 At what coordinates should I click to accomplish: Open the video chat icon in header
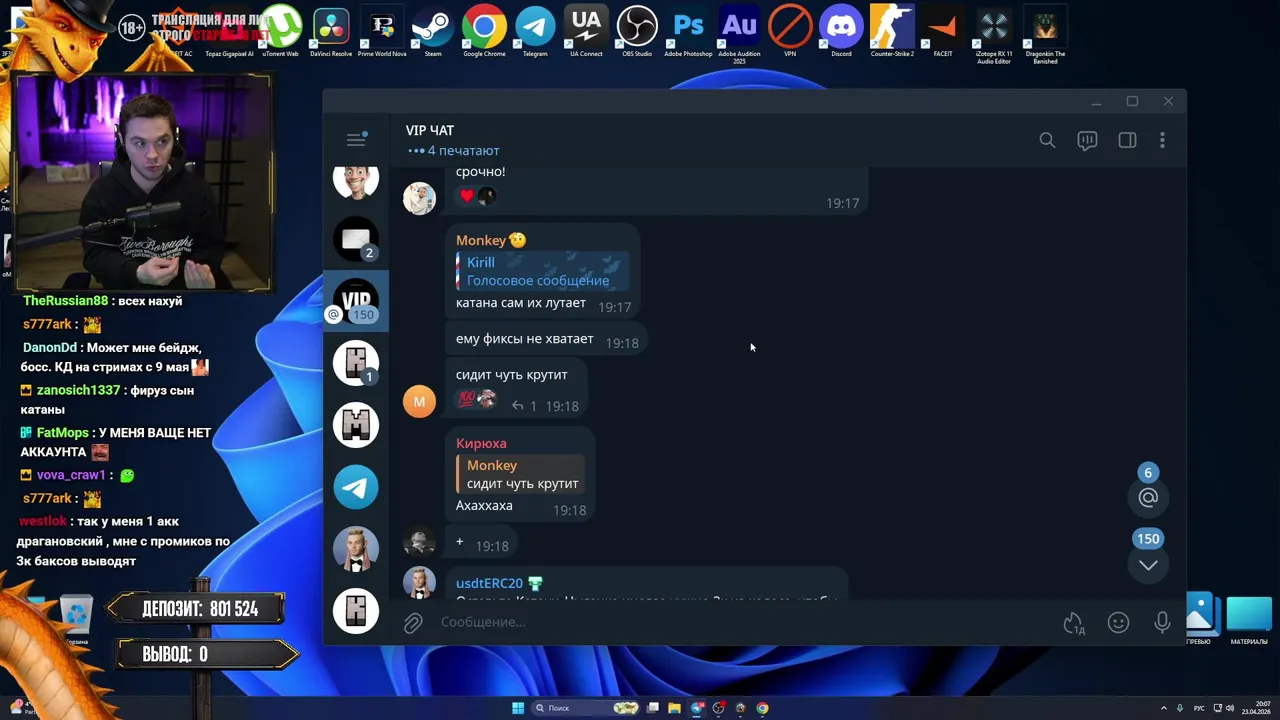[1087, 141]
